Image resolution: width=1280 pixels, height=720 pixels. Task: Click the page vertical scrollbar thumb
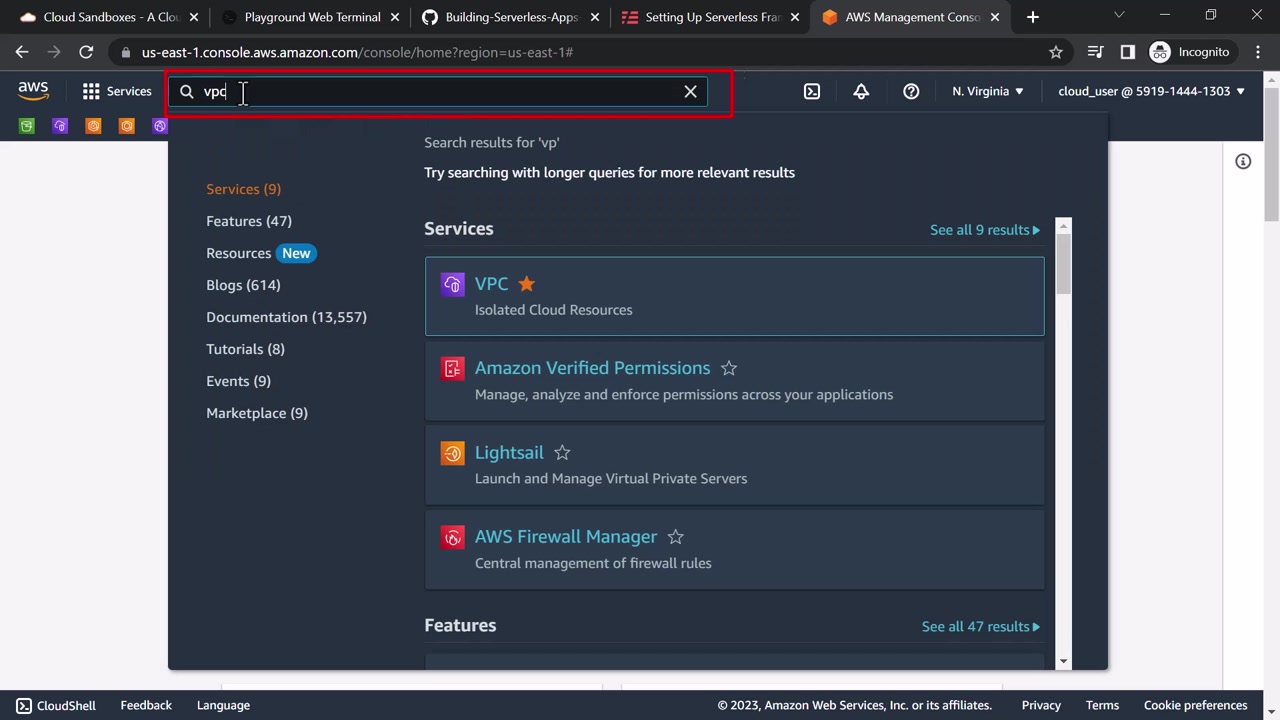(x=1271, y=155)
